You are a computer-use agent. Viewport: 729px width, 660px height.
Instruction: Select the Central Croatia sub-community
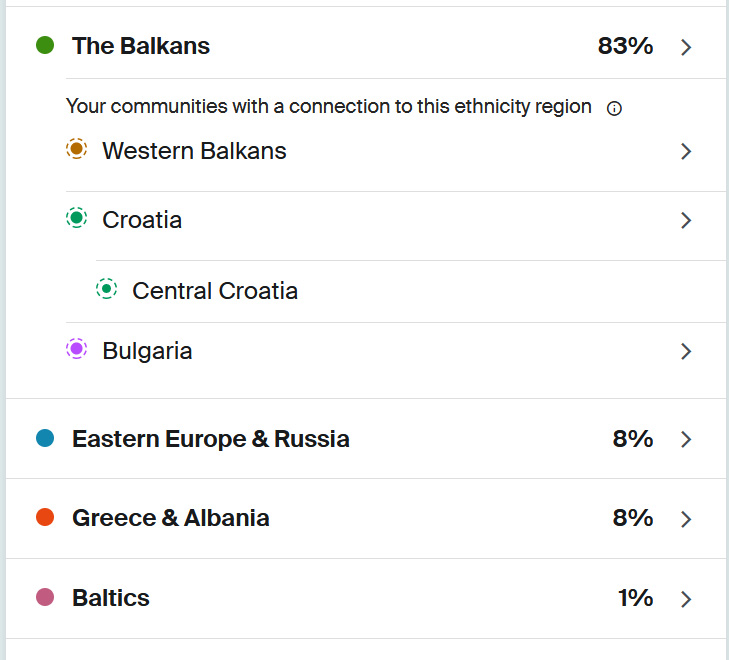point(215,291)
